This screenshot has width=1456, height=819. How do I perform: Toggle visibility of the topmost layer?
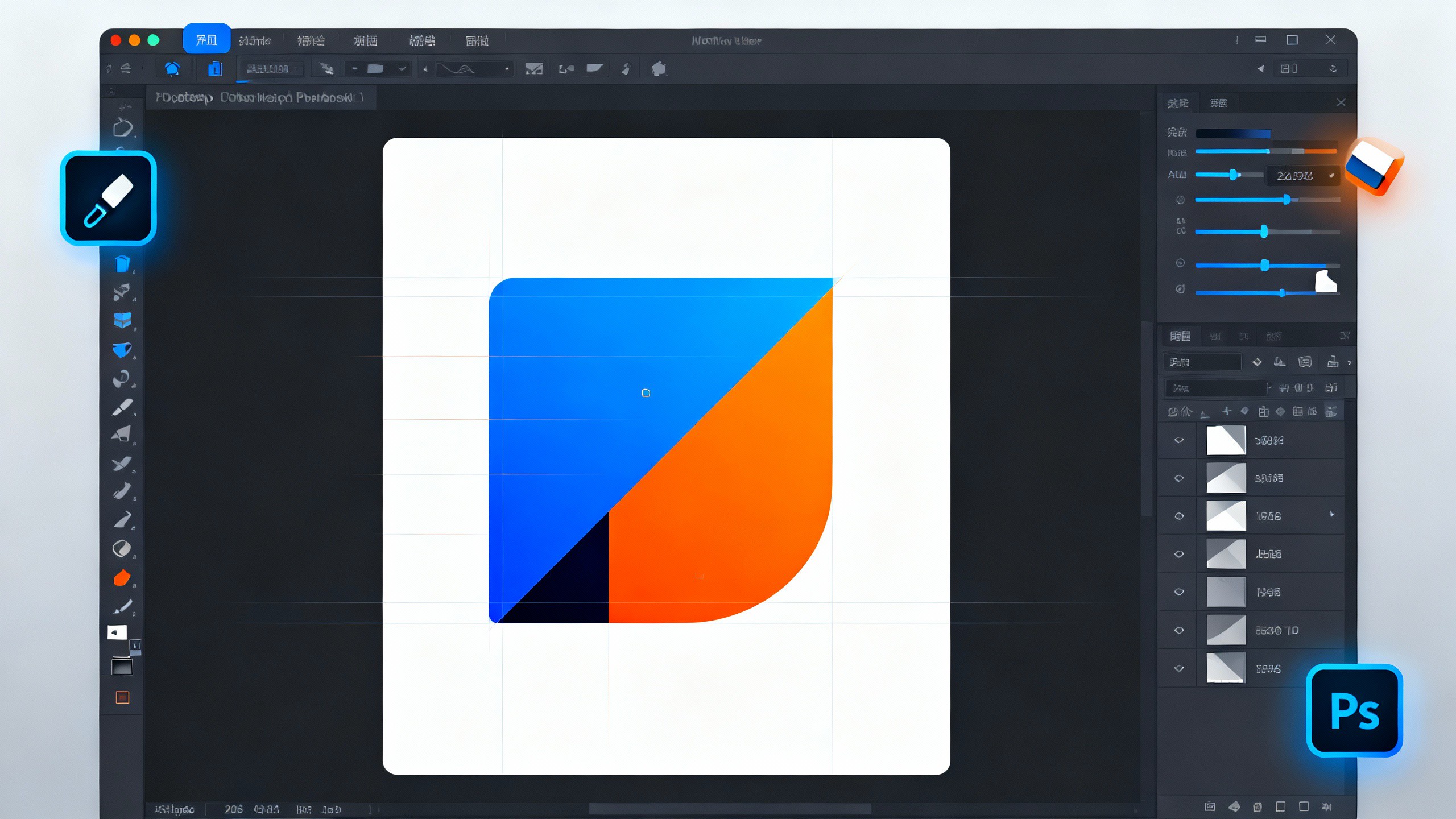[x=1178, y=439]
